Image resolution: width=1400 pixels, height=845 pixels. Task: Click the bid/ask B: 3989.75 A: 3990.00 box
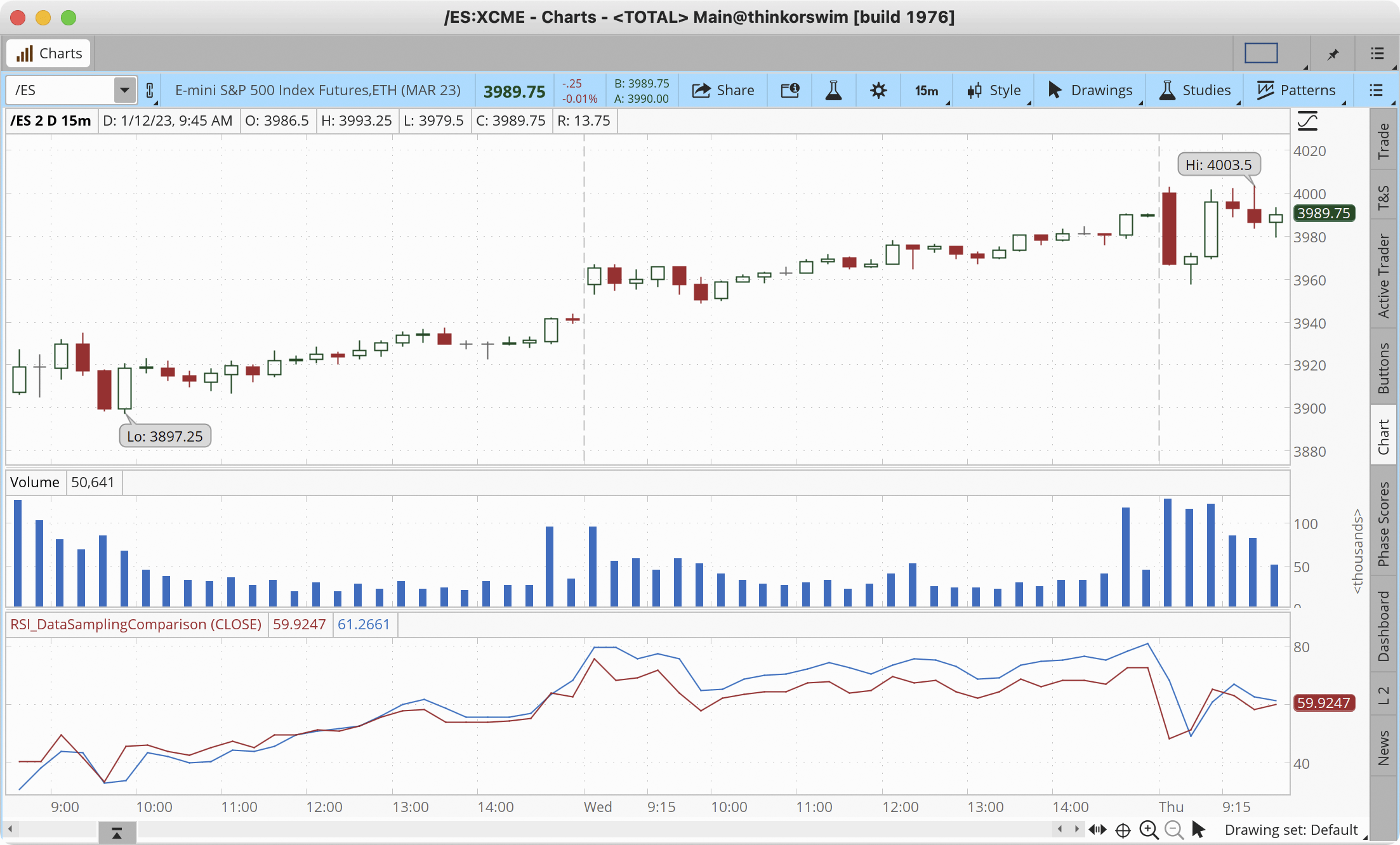[x=642, y=91]
